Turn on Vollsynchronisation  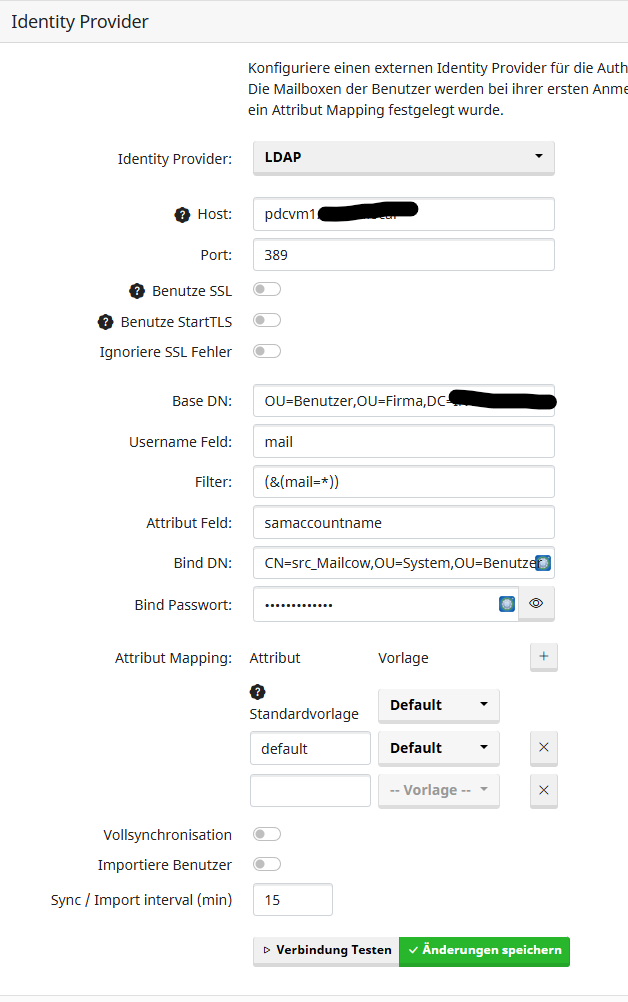tap(267, 834)
